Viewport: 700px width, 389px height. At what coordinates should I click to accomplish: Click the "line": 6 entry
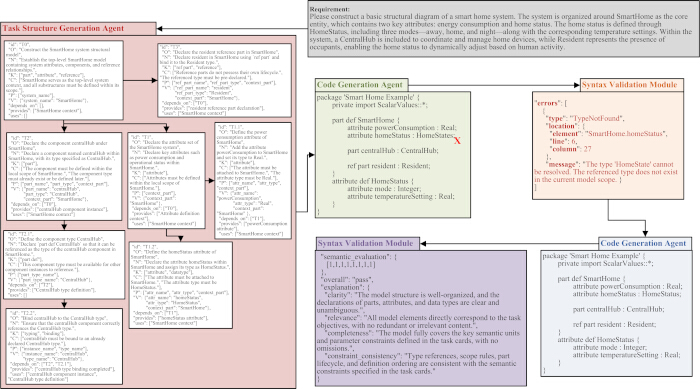(563, 141)
